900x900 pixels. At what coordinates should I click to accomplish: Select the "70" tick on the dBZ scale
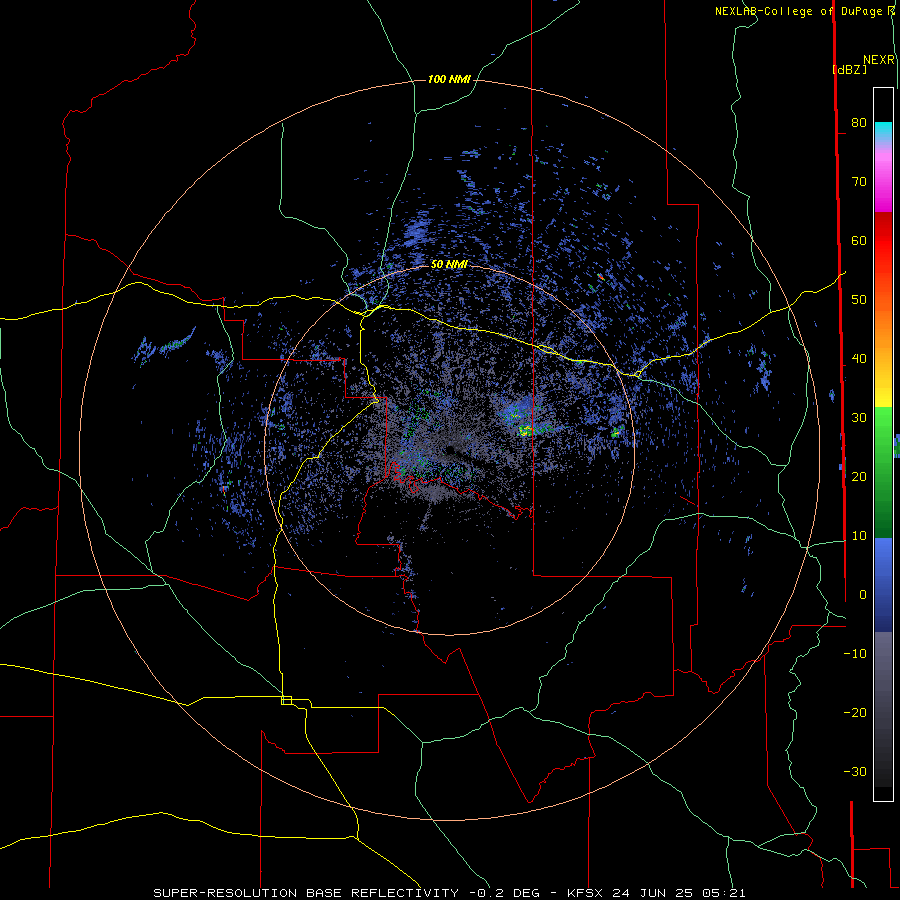859,181
